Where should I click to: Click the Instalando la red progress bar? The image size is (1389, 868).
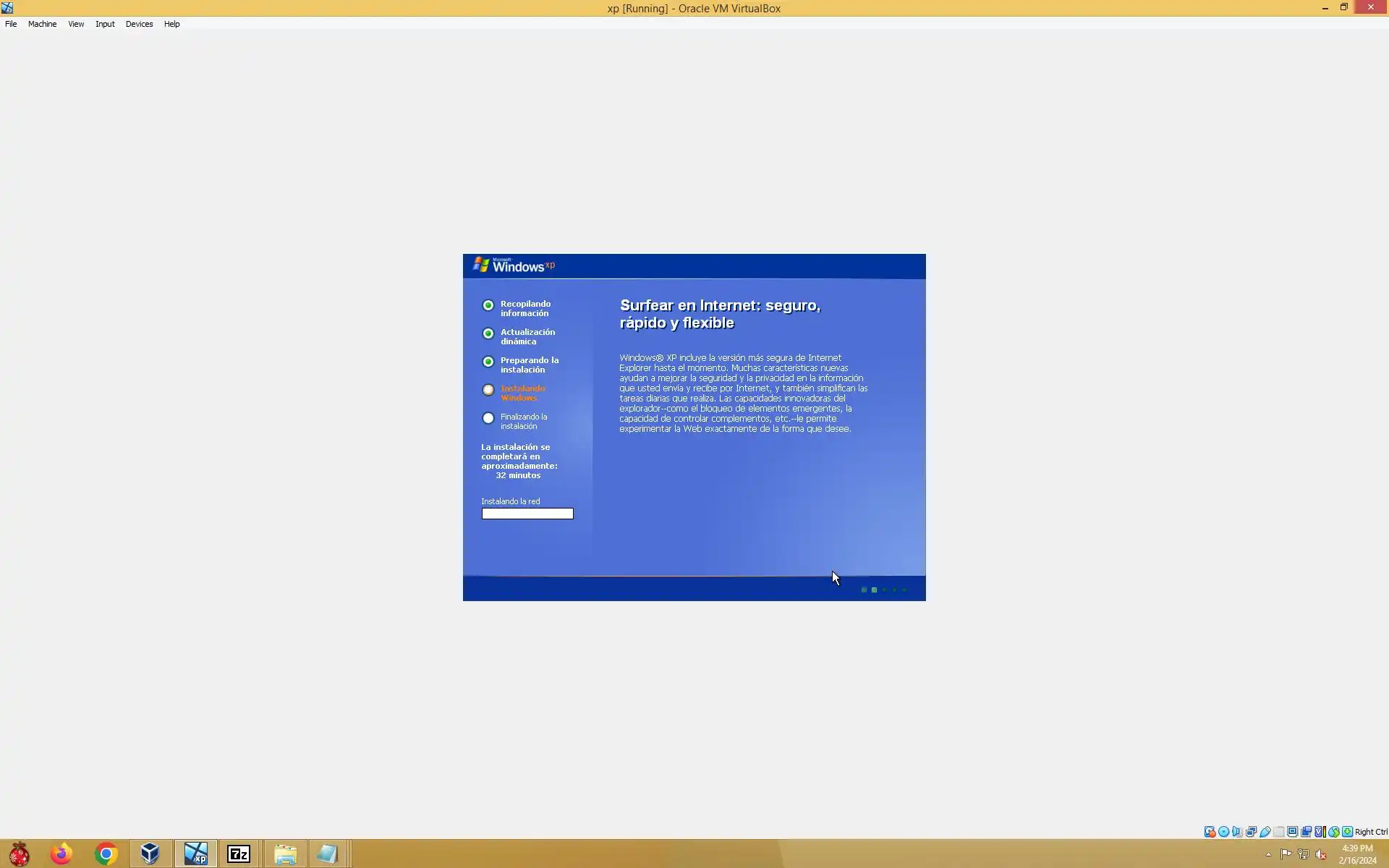coord(527,514)
